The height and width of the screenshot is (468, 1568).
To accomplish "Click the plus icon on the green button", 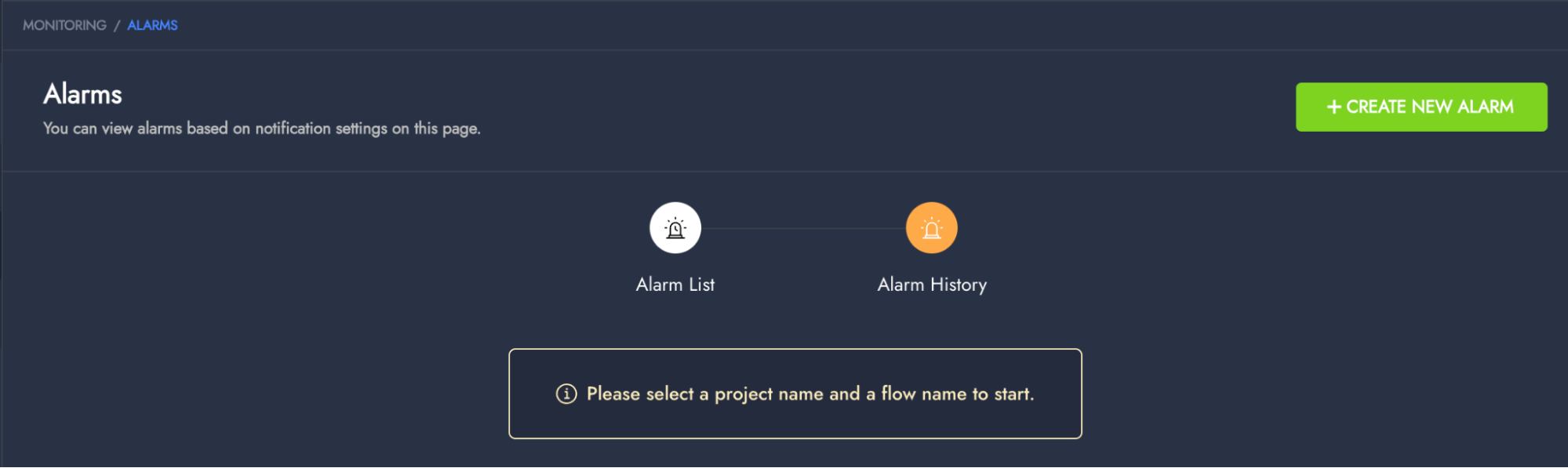I will (x=1333, y=107).
